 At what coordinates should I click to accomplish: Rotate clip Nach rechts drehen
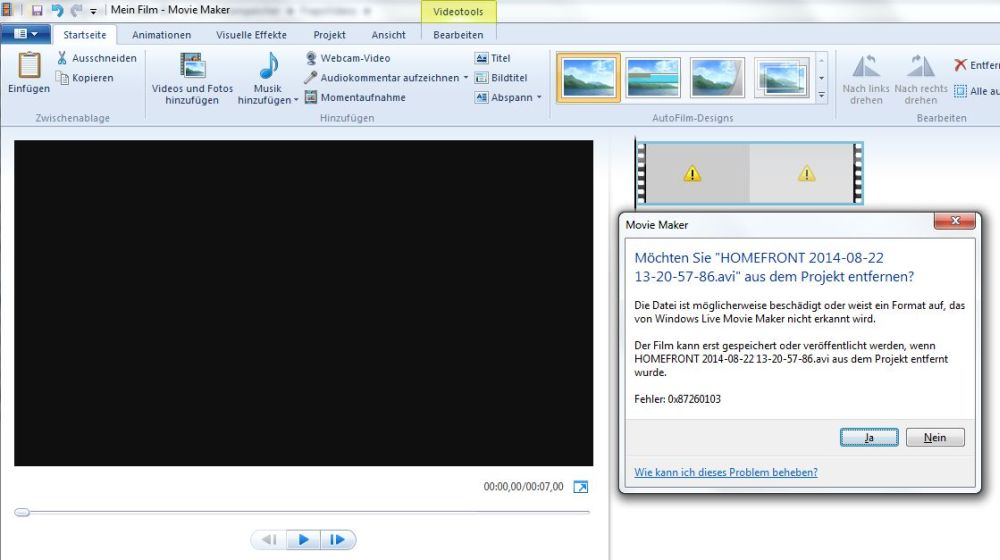point(921,79)
